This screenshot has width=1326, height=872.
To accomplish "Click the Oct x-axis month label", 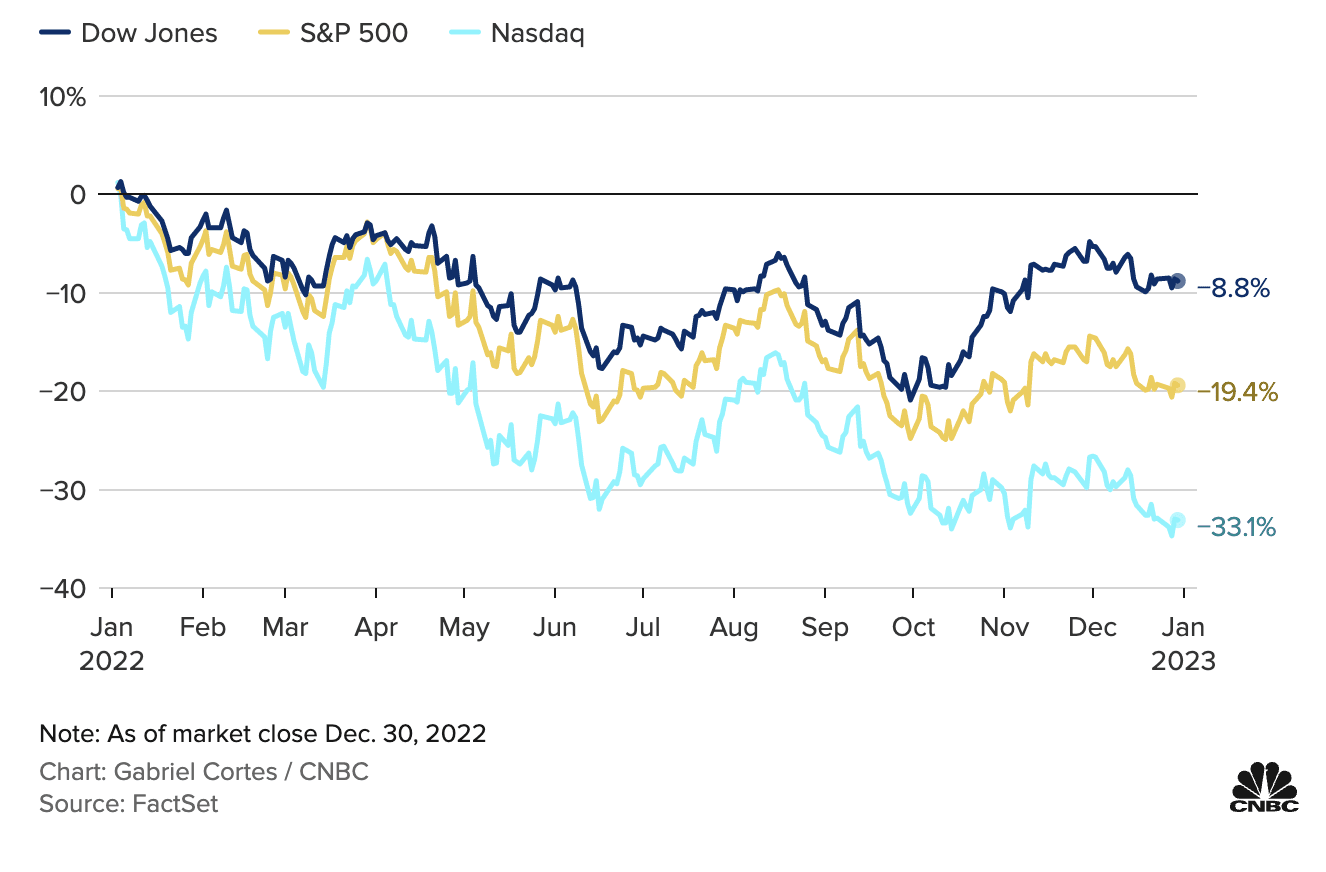I will click(913, 628).
